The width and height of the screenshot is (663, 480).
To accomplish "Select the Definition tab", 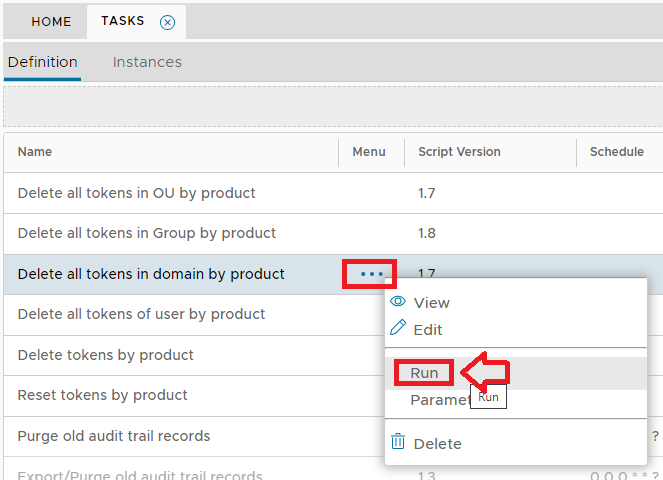I will [42, 62].
